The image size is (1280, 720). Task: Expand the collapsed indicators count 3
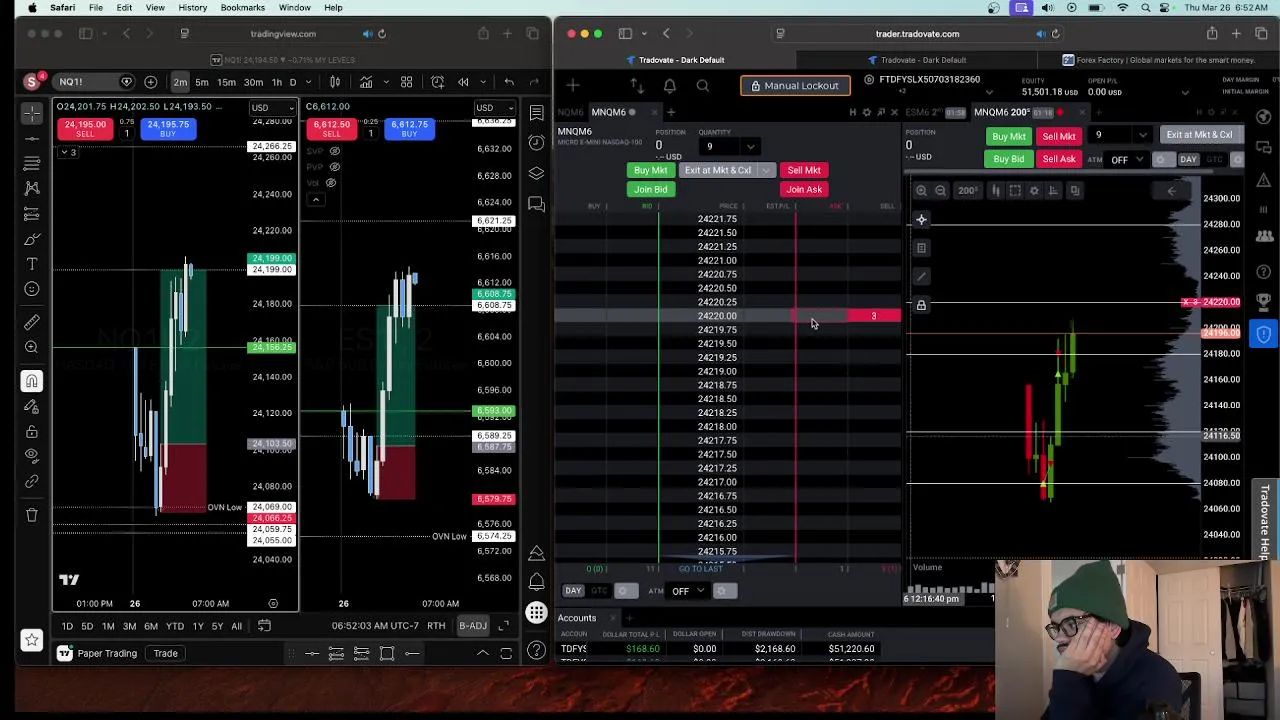coord(68,152)
